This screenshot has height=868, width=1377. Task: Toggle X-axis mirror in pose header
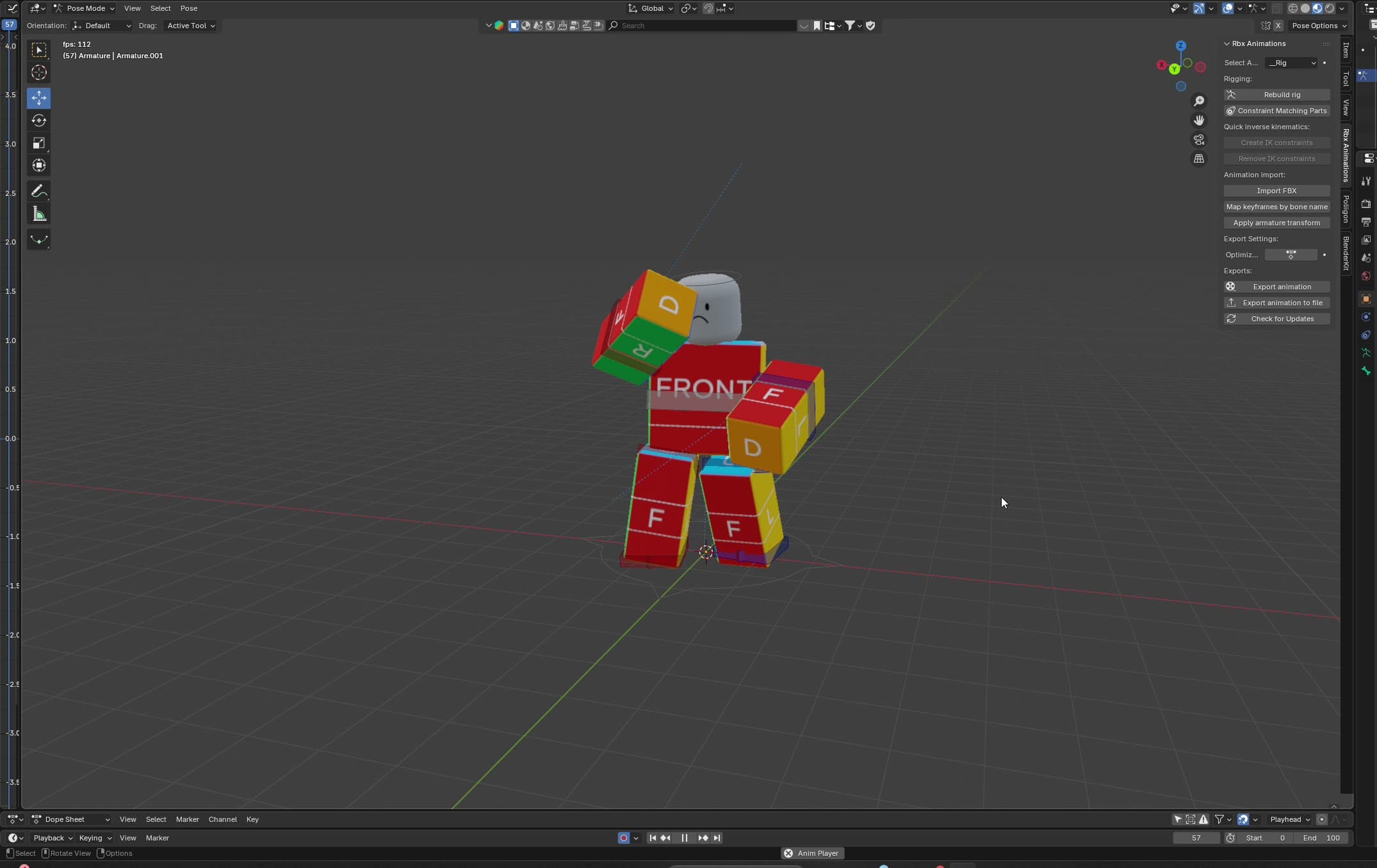pos(1278,26)
